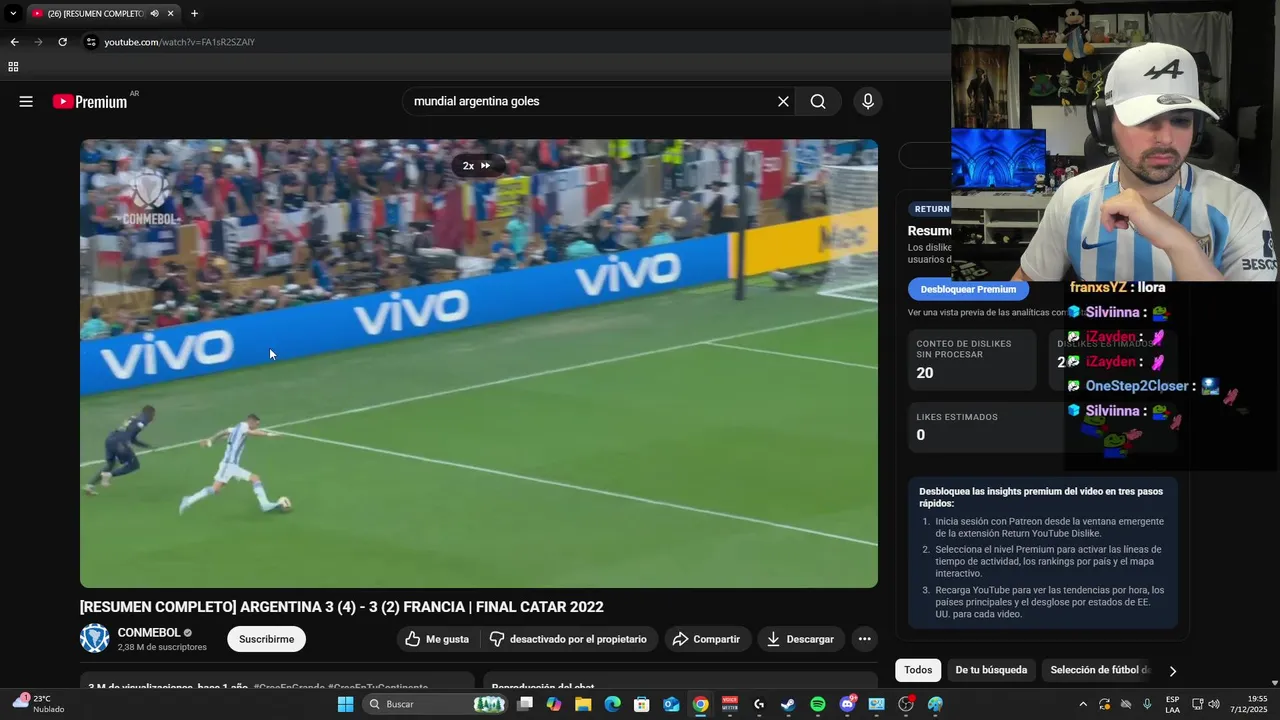The width and height of the screenshot is (1280, 720).
Task: Click the 2,38 M de suscriptores text
Action: (x=162, y=647)
